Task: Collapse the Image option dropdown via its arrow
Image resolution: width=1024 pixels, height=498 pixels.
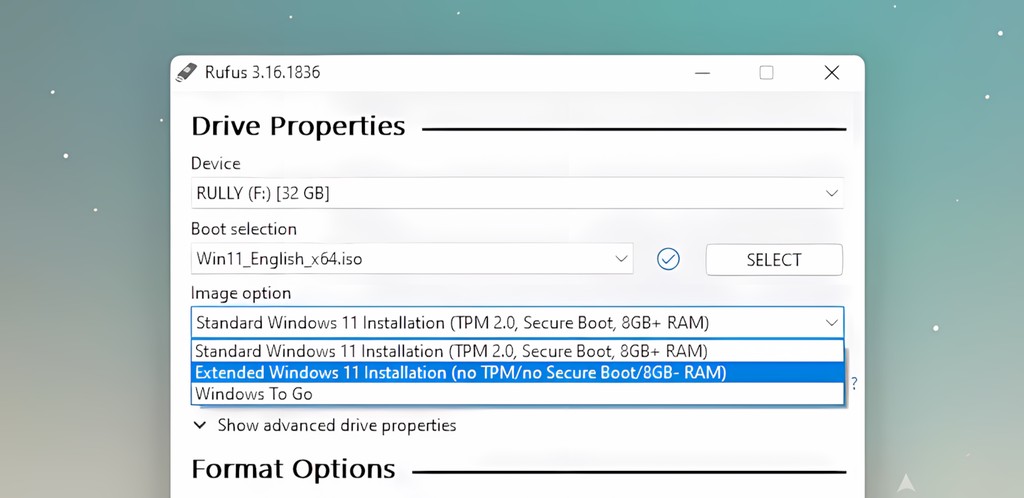Action: click(x=831, y=322)
